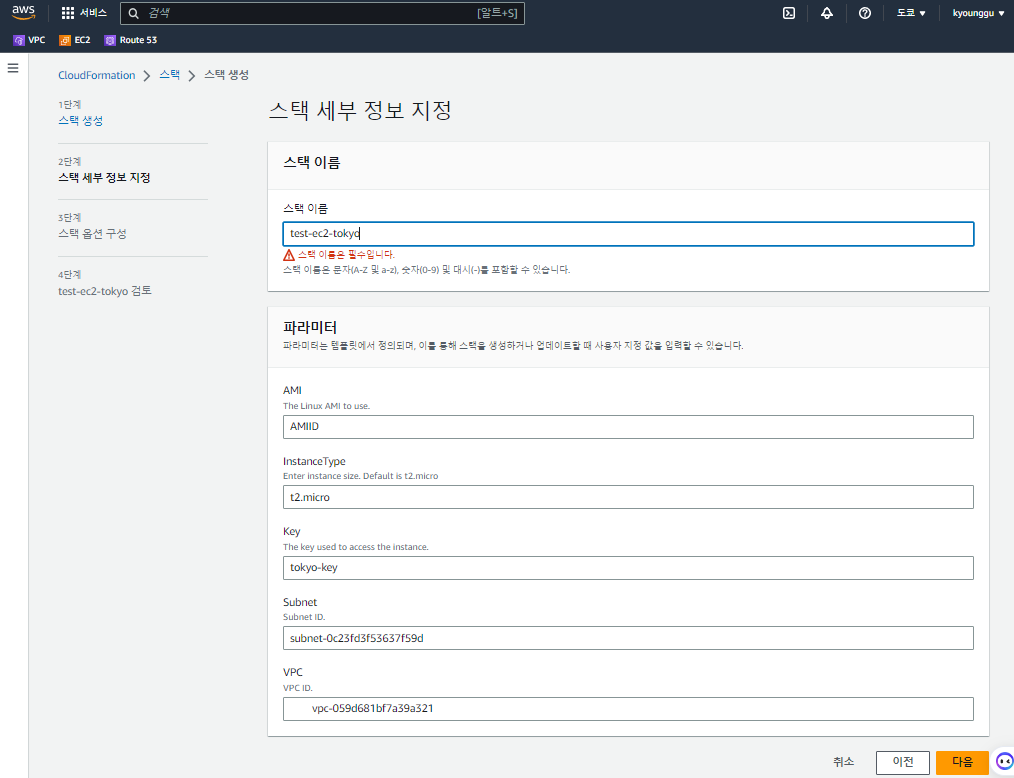Click the VPC shortcut icon
The height and width of the screenshot is (778, 1014).
(x=19, y=40)
